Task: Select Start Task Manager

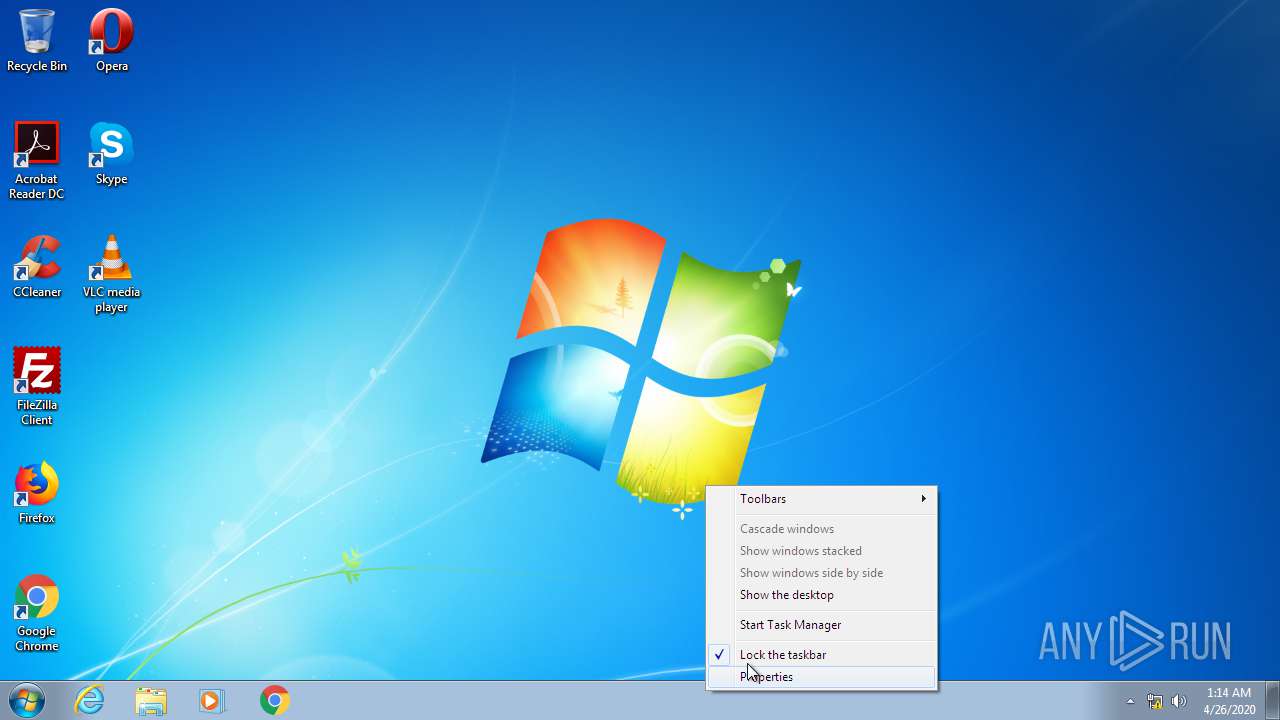Action: [822, 625]
